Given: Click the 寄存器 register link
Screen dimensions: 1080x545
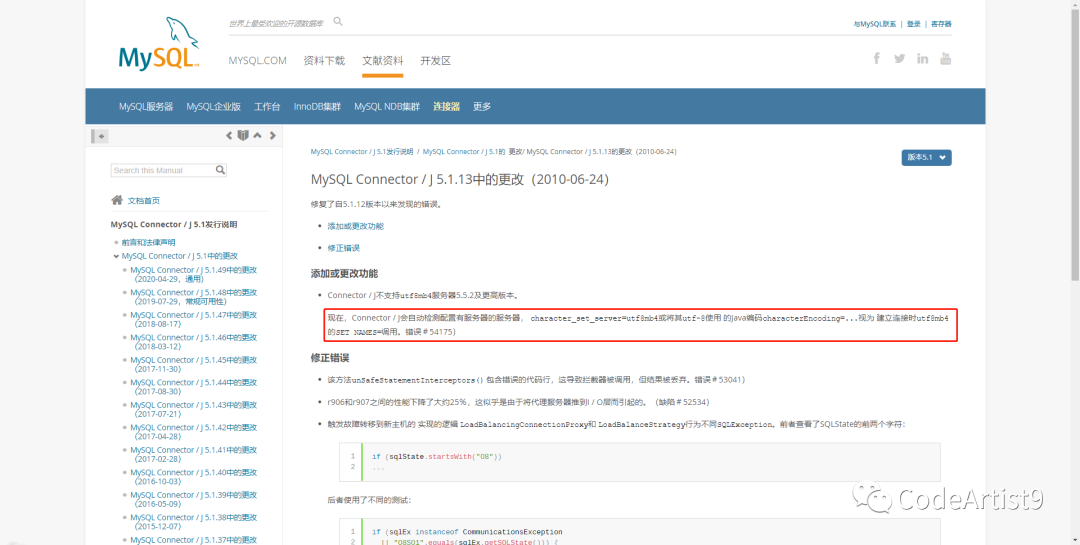Looking at the screenshot, I should 941,24.
